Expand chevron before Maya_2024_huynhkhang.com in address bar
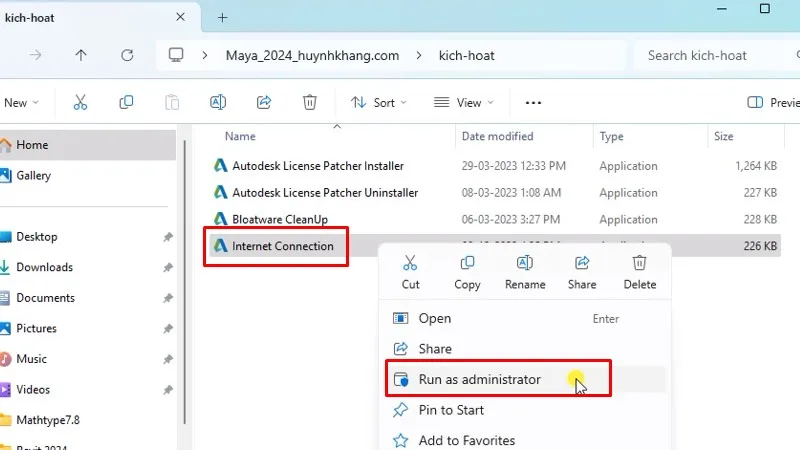The height and width of the screenshot is (450, 800). [x=205, y=55]
